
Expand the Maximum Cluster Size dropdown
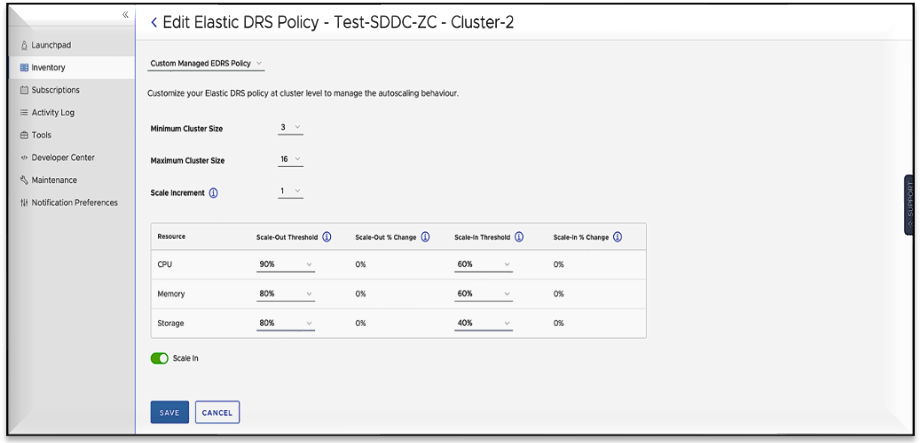click(x=291, y=160)
